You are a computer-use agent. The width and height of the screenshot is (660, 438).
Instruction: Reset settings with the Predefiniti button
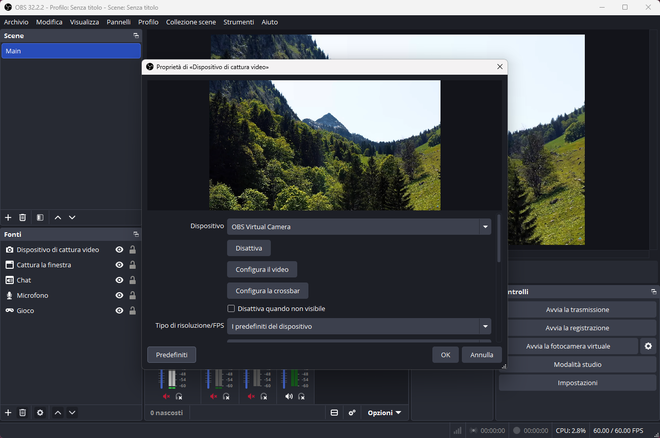[x=172, y=355]
